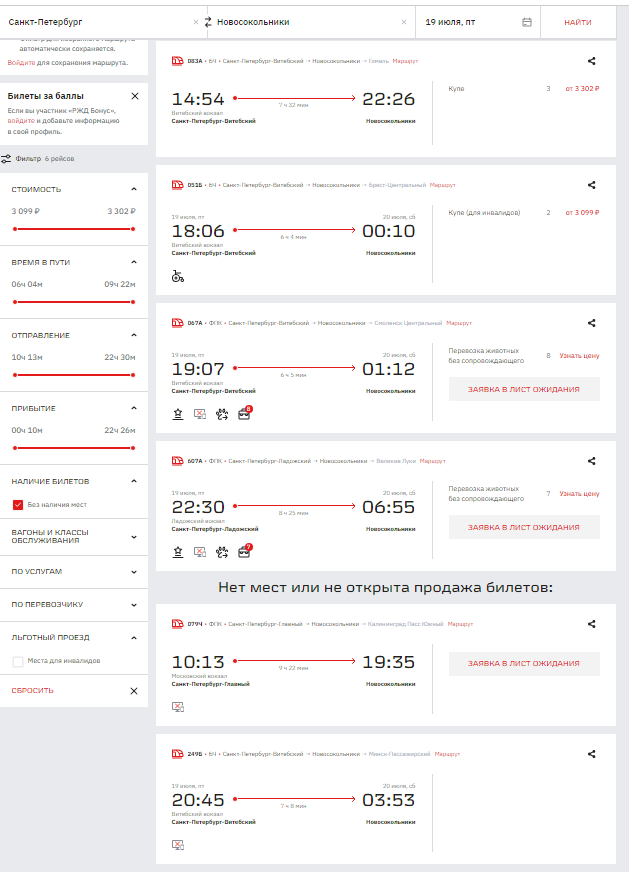Click the luggage icon on train 607А
The image size is (629, 872).
point(244,551)
